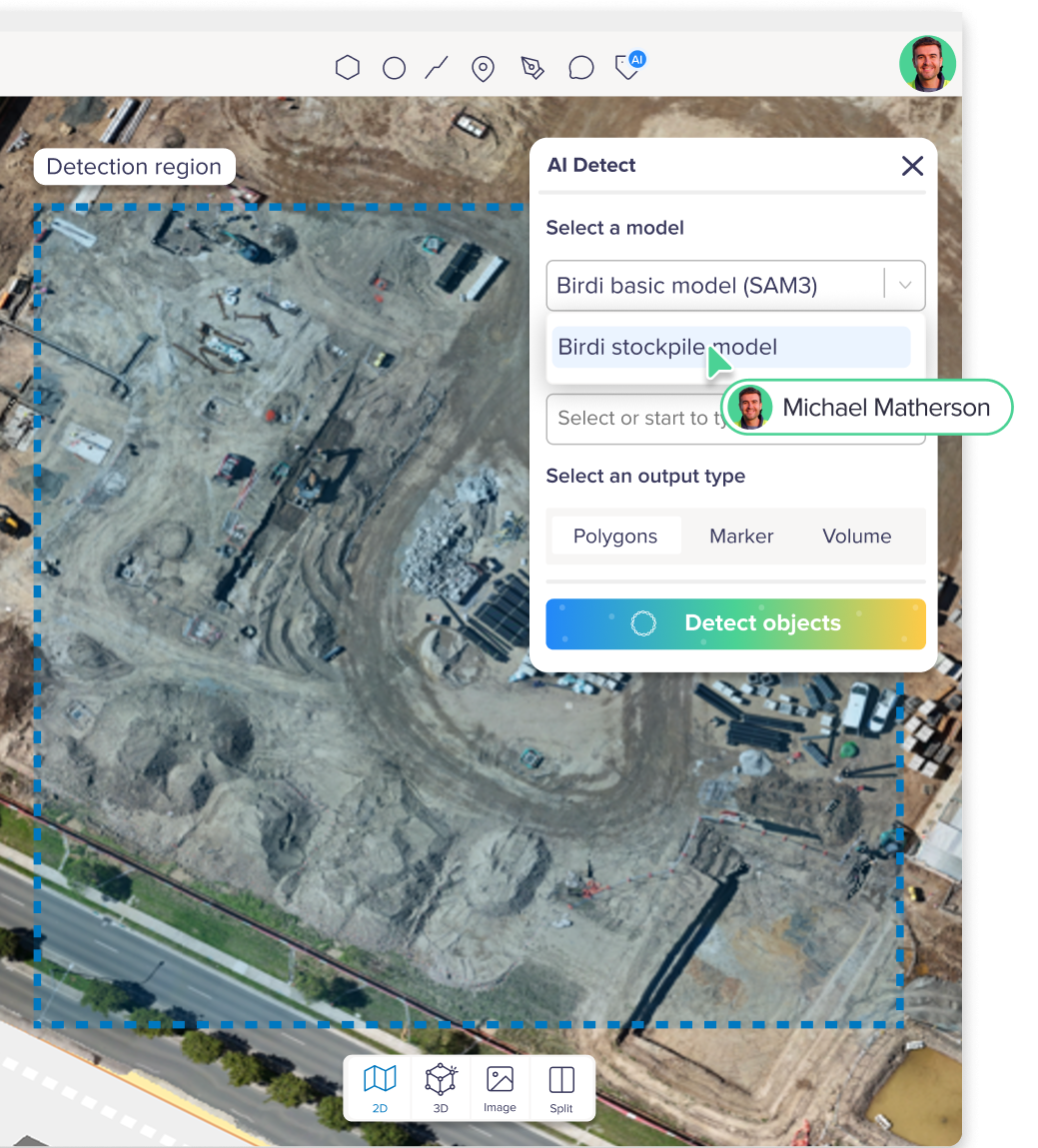1038x1148 pixels.
Task: Select the pen annotation tool
Action: (x=531, y=67)
